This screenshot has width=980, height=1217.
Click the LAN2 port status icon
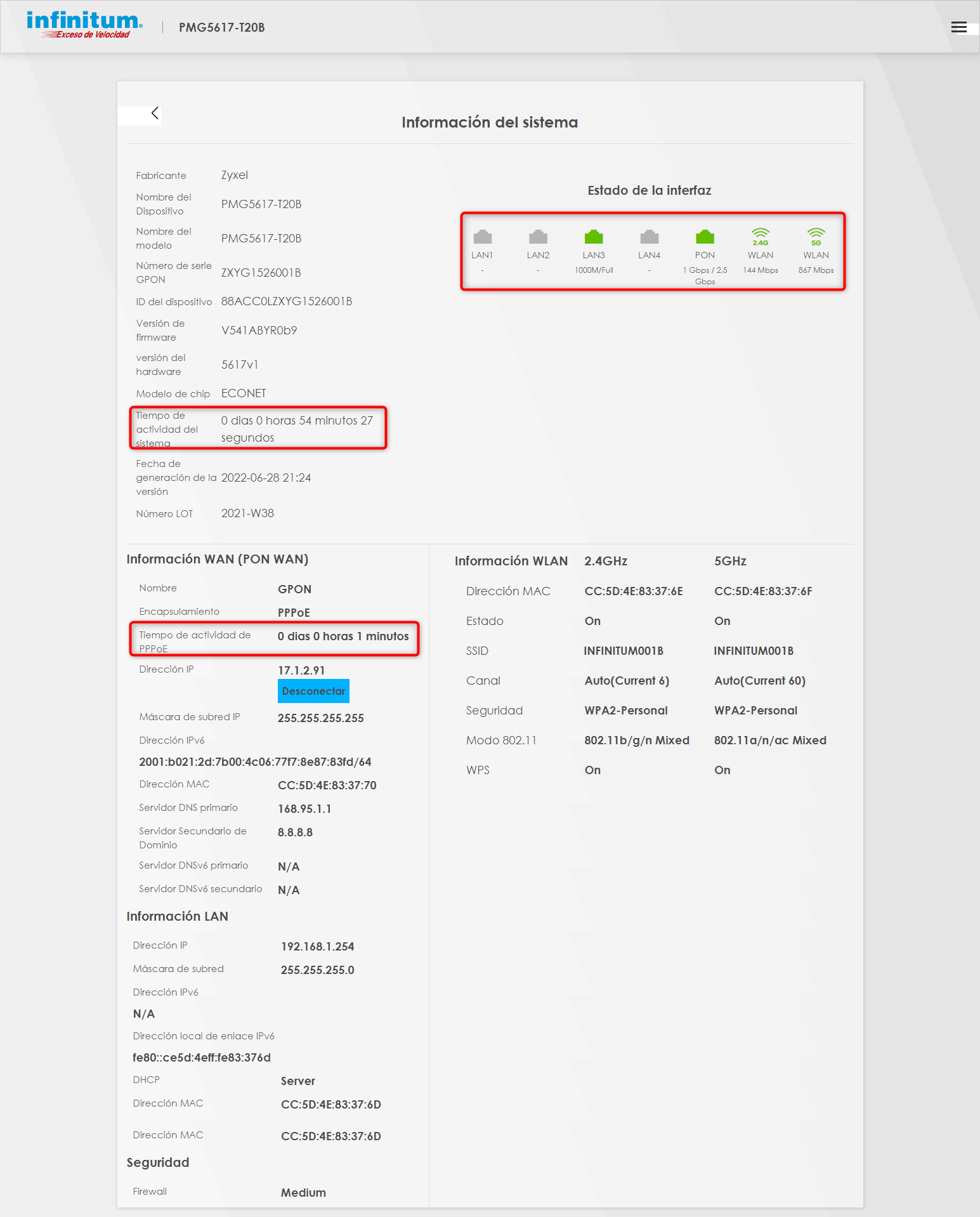pos(538,237)
